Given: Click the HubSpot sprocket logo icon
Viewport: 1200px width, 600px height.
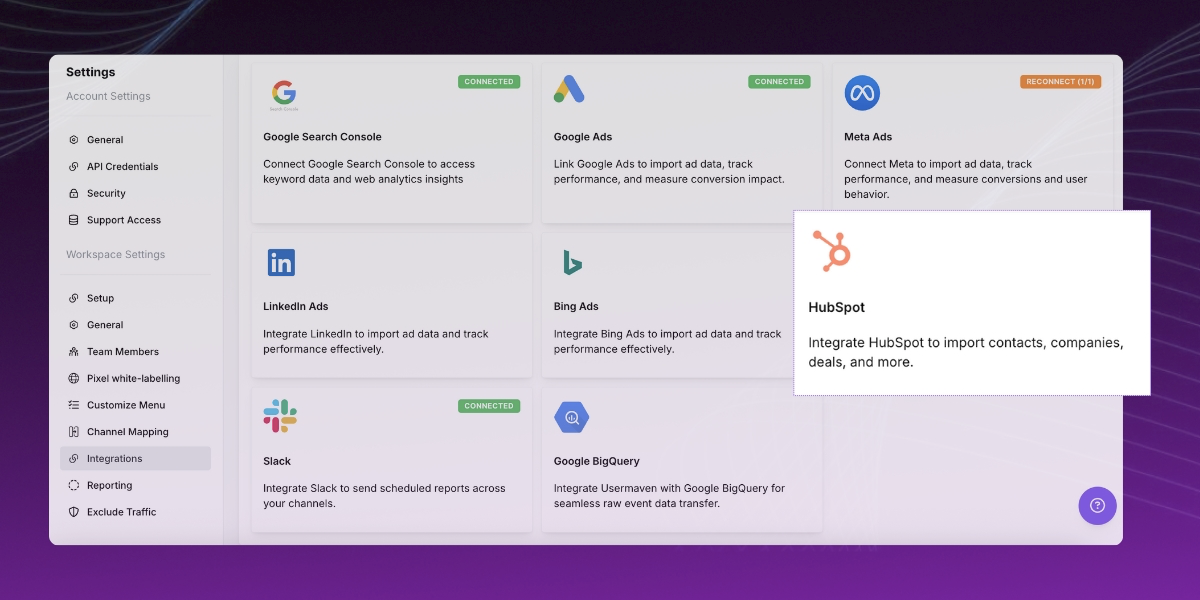Looking at the screenshot, I should (x=831, y=251).
